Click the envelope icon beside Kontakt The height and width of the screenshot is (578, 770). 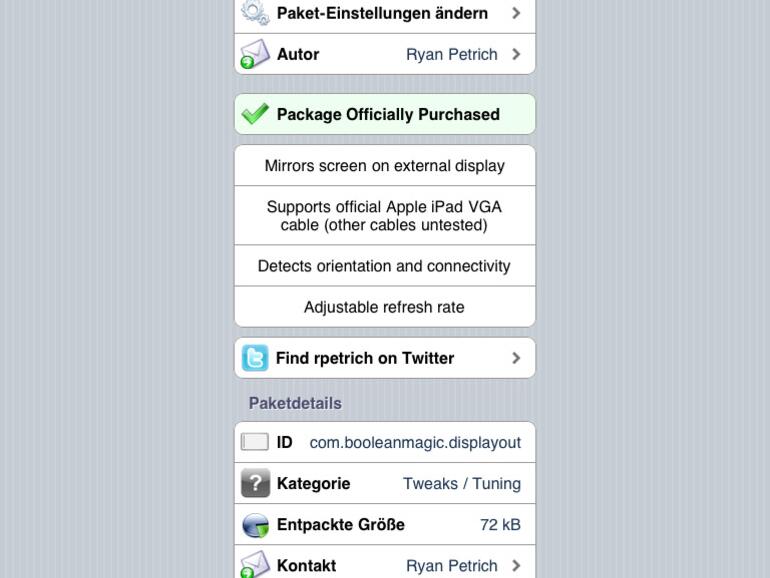255,565
